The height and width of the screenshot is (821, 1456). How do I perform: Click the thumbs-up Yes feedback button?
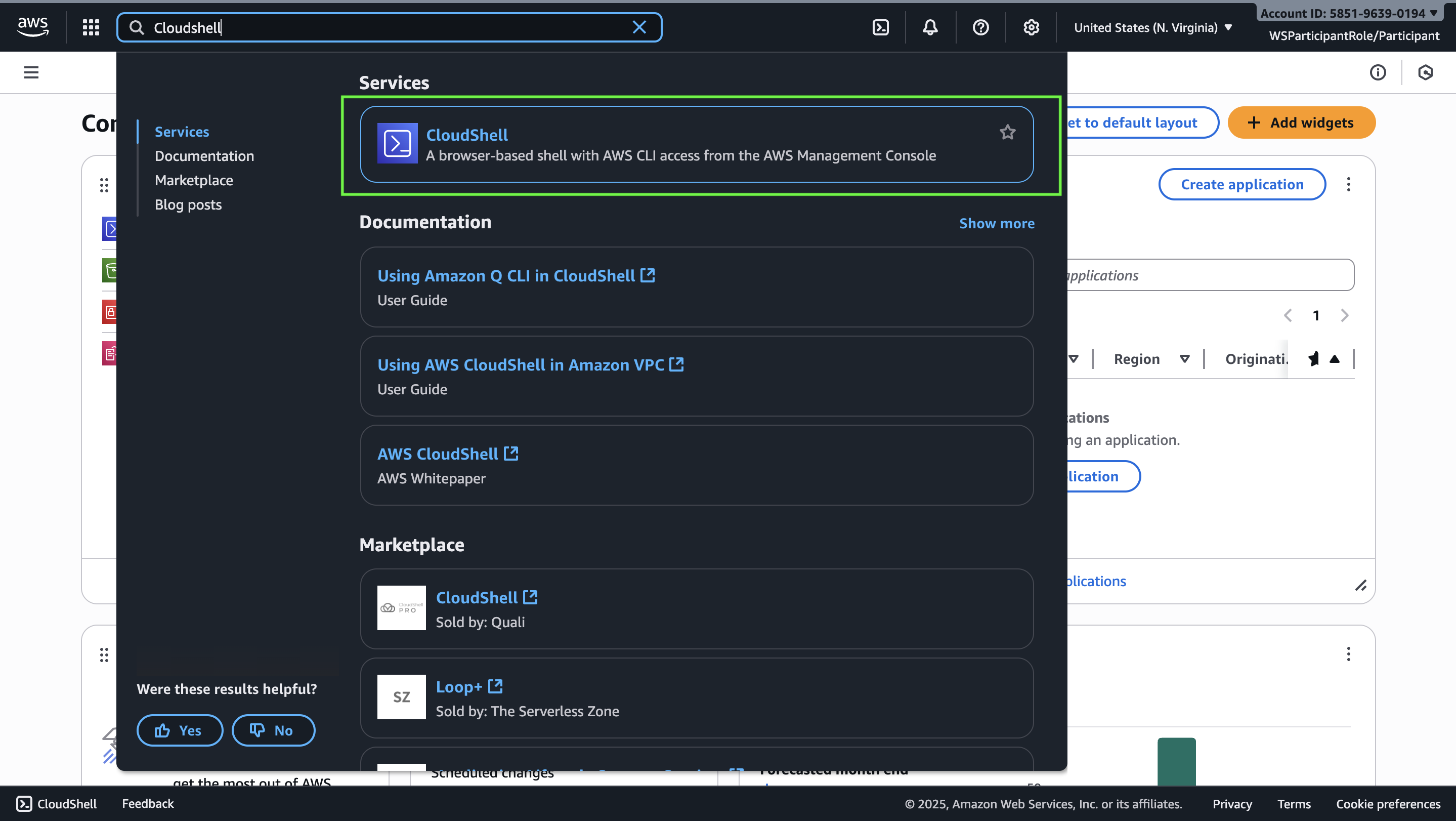click(180, 730)
